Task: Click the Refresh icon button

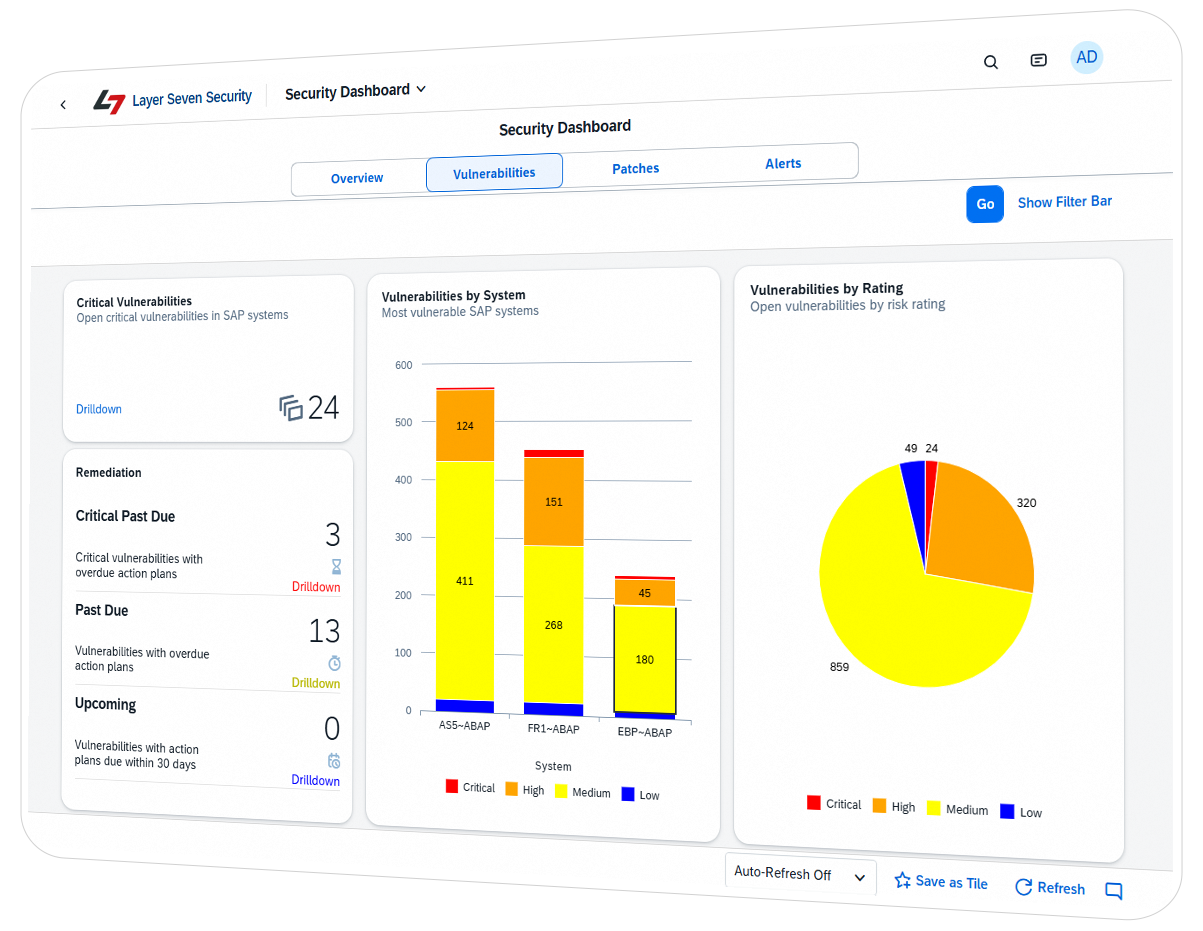Action: click(1023, 887)
